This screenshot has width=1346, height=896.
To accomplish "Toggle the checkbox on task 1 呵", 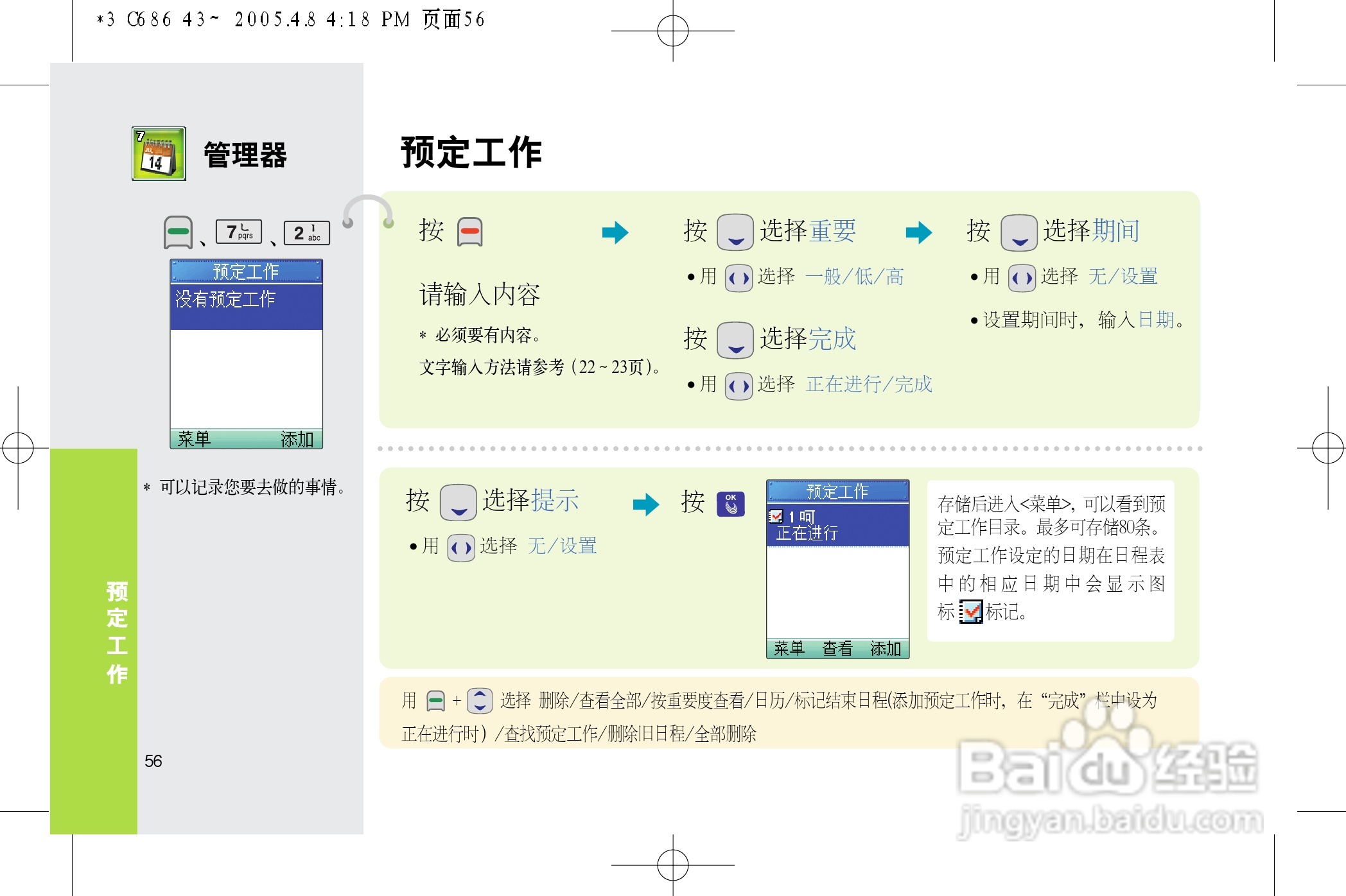I will point(775,516).
